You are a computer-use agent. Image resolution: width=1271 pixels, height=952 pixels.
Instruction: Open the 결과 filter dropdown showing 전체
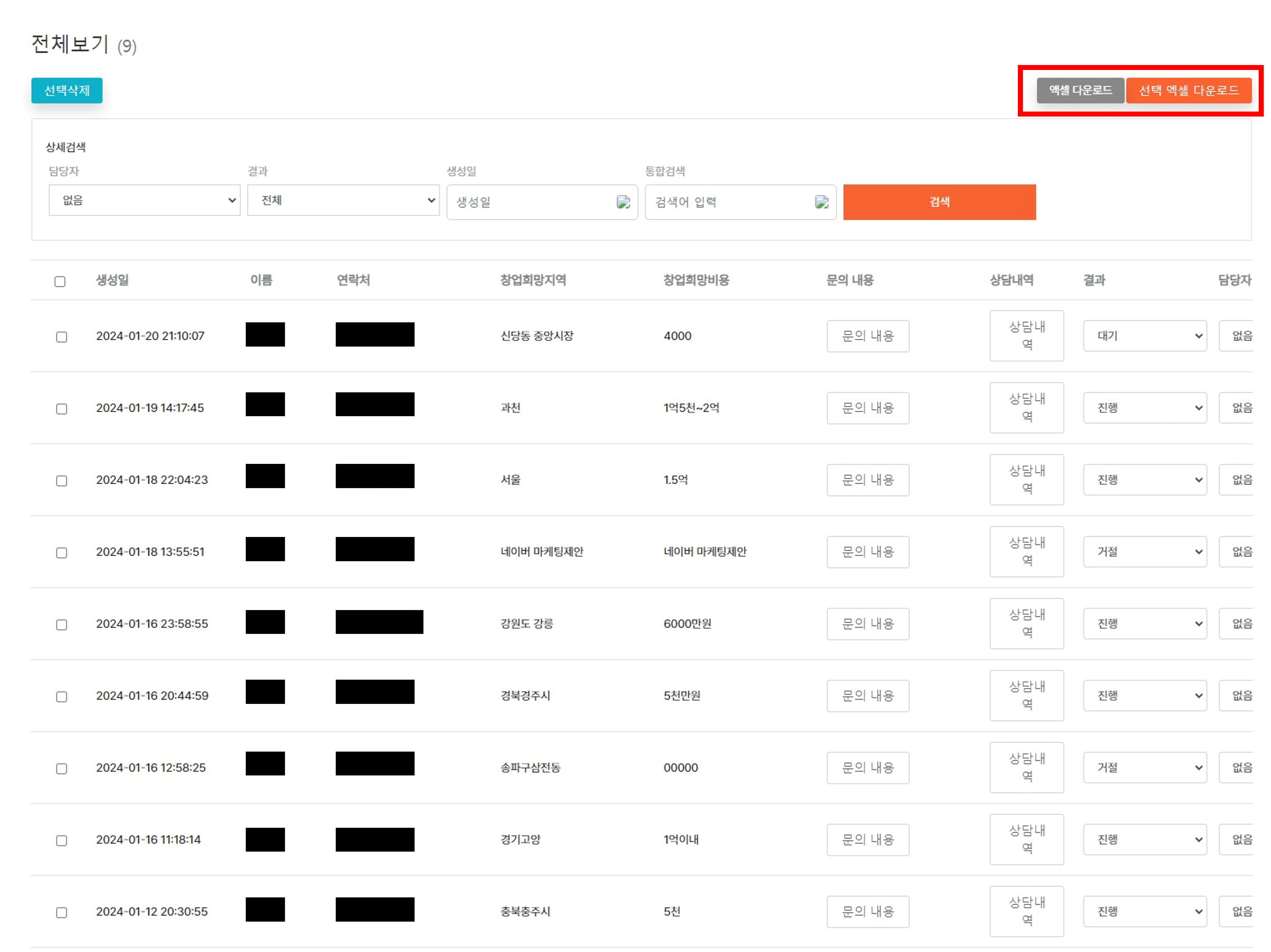point(343,200)
